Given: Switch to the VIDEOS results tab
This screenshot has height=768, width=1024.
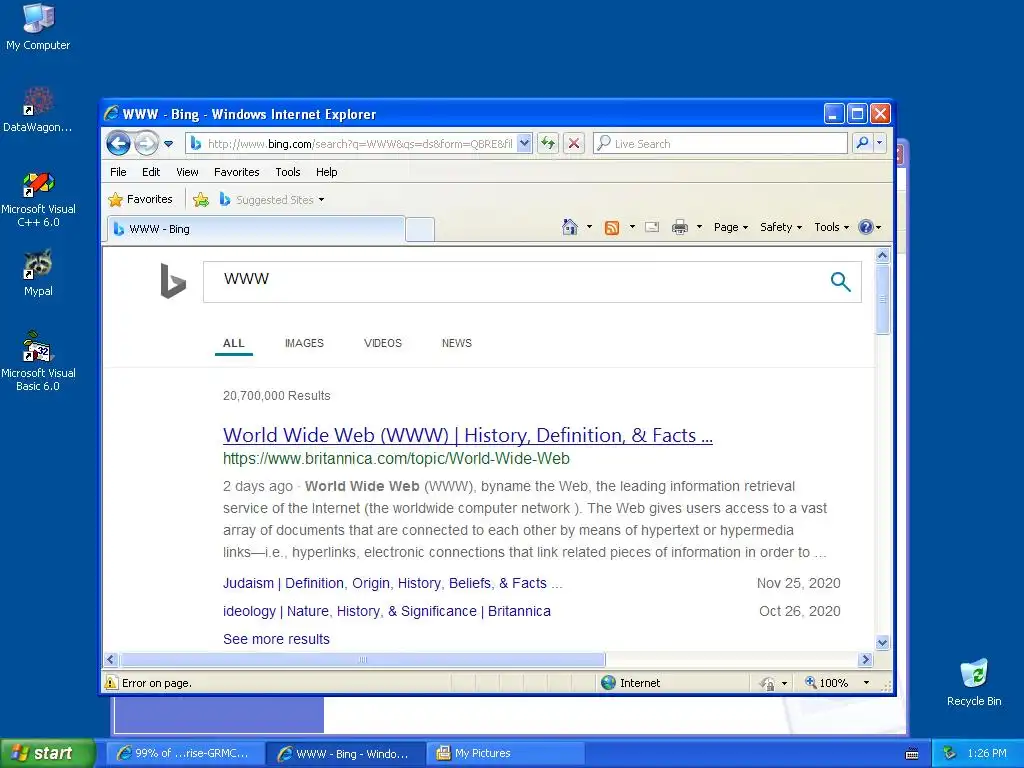Looking at the screenshot, I should pyautogui.click(x=383, y=343).
